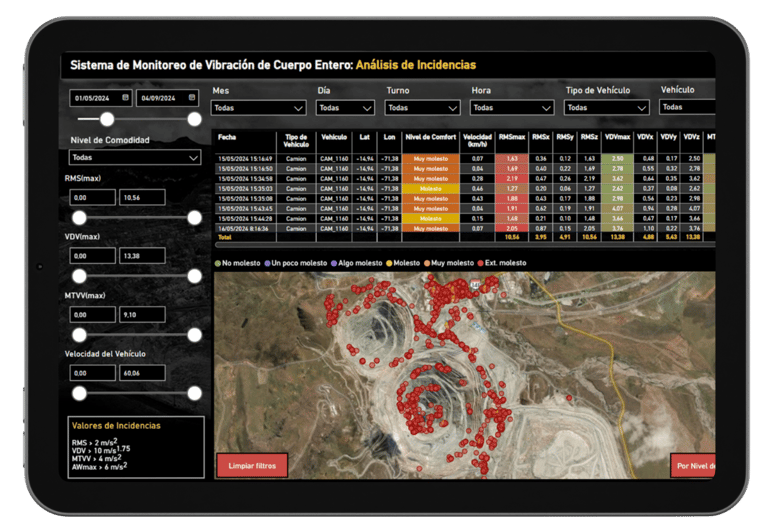Select the Un poco molesto legend item
This screenshot has height=527, width=768.
coord(296,263)
